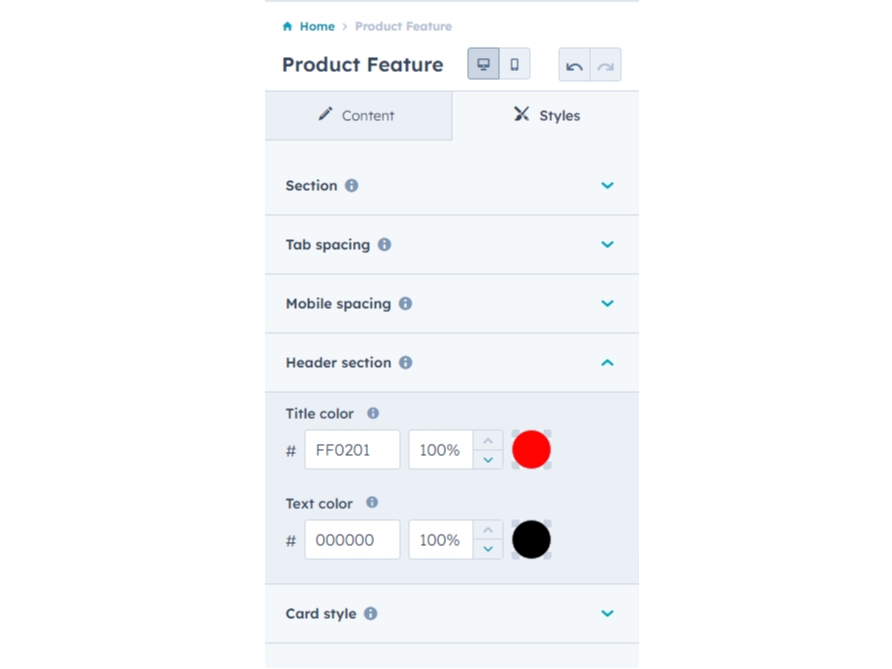The width and height of the screenshot is (892, 669).
Task: Click the undo icon
Action: (575, 63)
